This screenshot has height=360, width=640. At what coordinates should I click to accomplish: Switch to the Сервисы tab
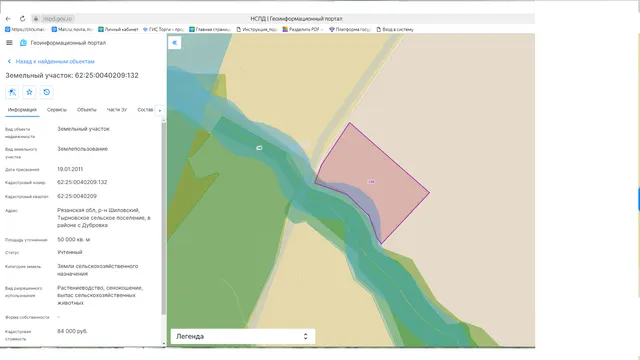[57, 110]
